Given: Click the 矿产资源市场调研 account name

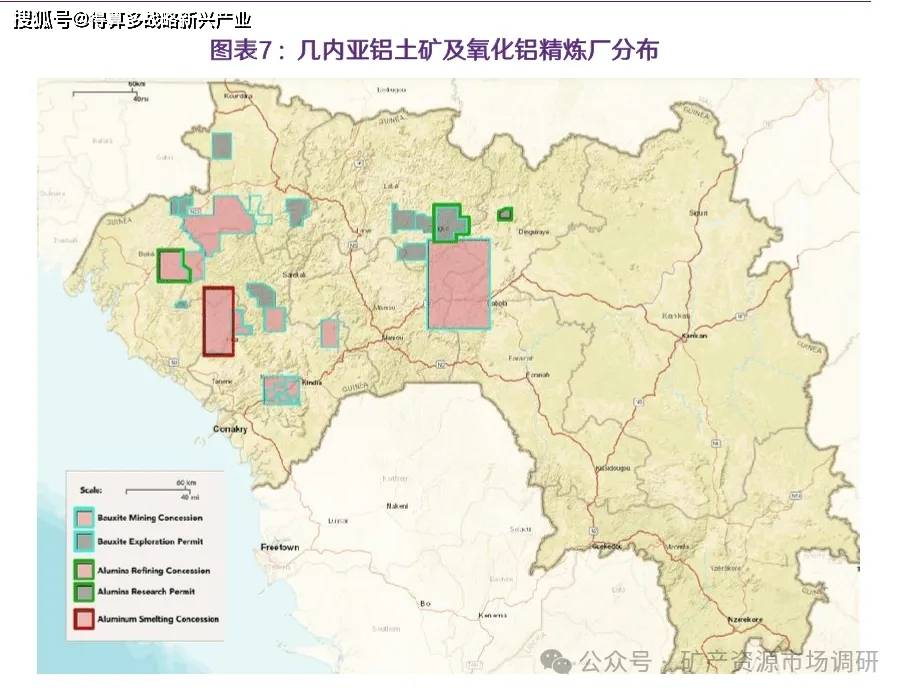Looking at the screenshot, I should coord(779,662).
